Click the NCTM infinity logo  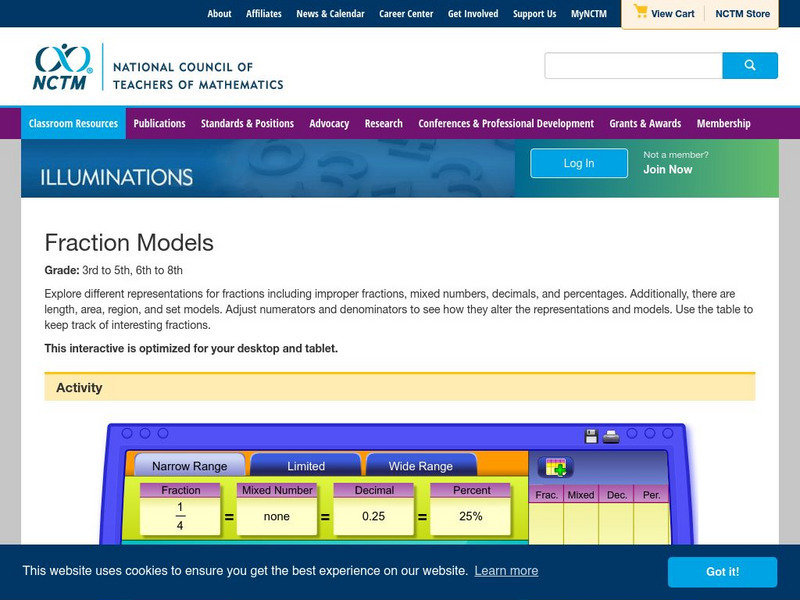tap(63, 67)
